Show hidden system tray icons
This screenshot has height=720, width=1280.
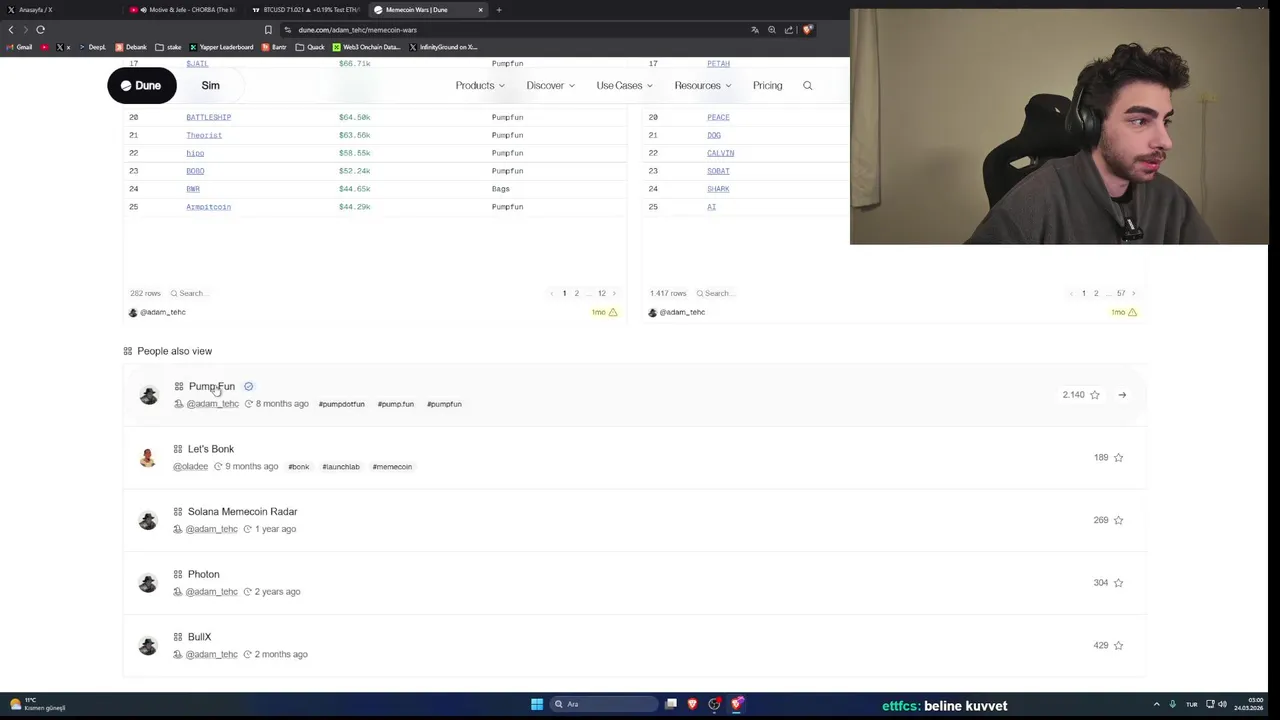tap(1157, 704)
